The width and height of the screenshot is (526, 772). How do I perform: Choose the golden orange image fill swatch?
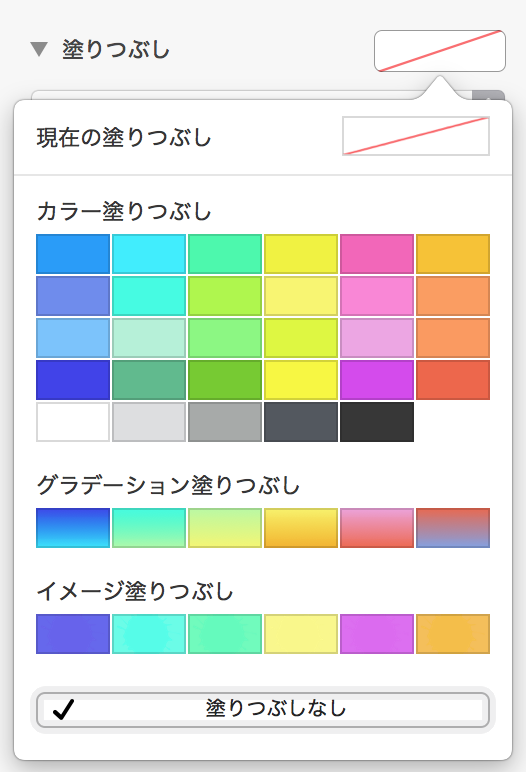(x=453, y=634)
